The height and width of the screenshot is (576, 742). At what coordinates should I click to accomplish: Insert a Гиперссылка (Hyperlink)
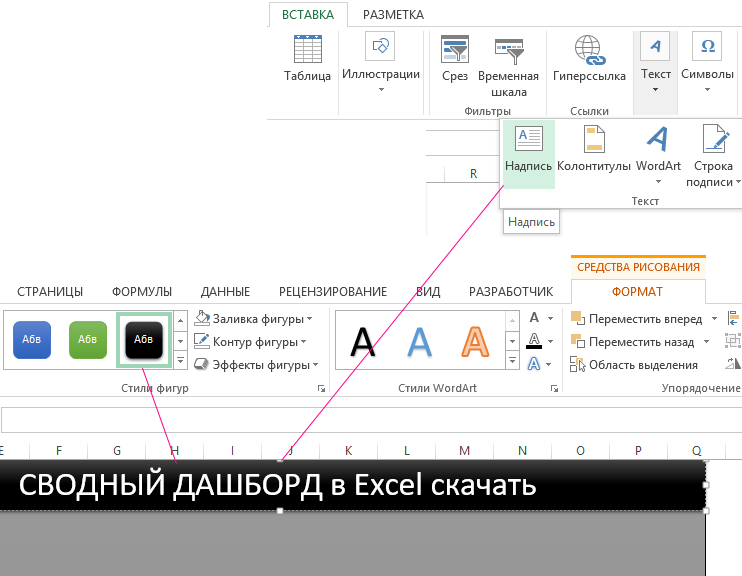tap(588, 52)
